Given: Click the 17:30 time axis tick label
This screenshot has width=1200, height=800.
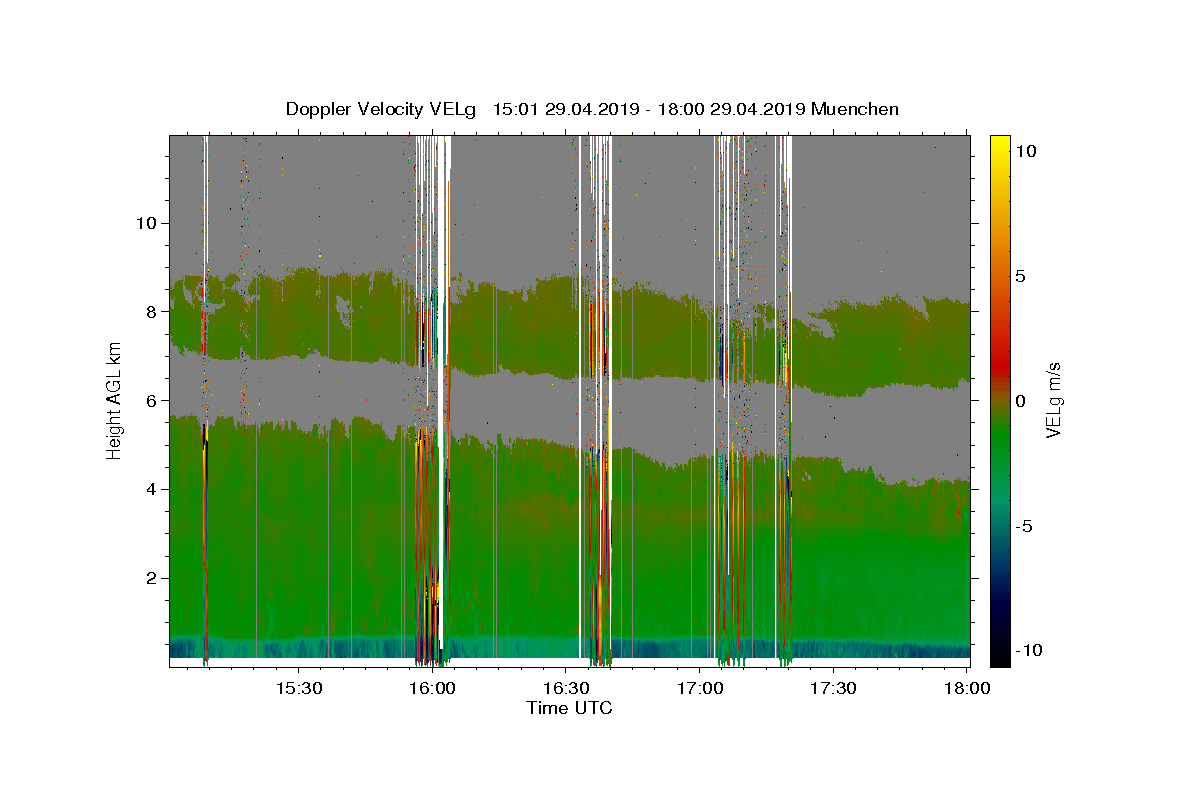Looking at the screenshot, I should [x=833, y=689].
